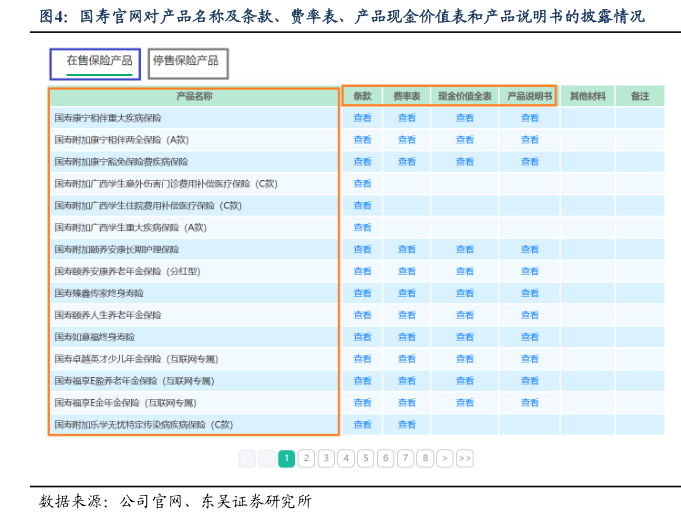This screenshot has width=681, height=525.
Task: Open 产品说明书 for 国寿附加康宁豁免保险费疾病保险
Action: [530, 162]
